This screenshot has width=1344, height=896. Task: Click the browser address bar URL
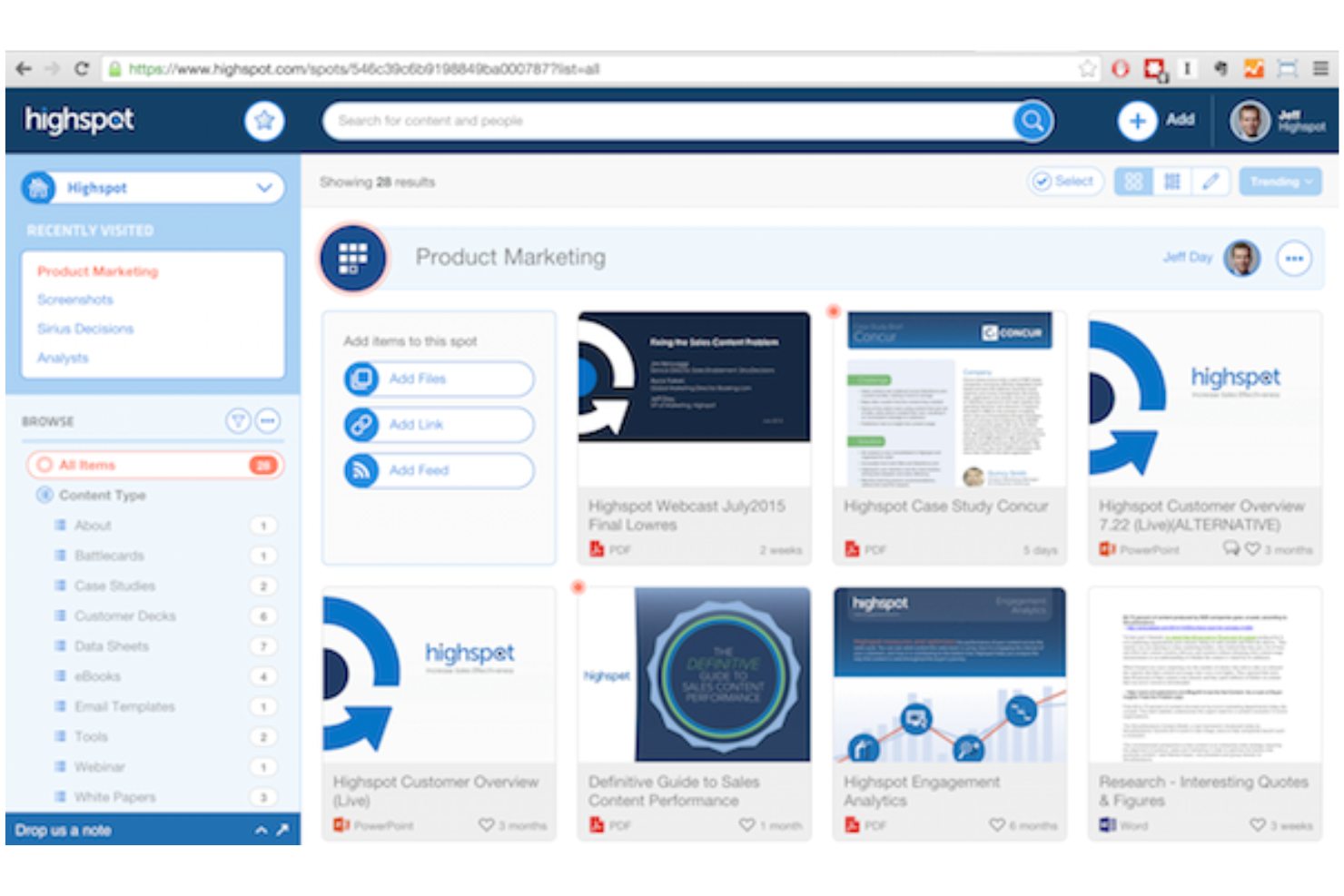363,69
